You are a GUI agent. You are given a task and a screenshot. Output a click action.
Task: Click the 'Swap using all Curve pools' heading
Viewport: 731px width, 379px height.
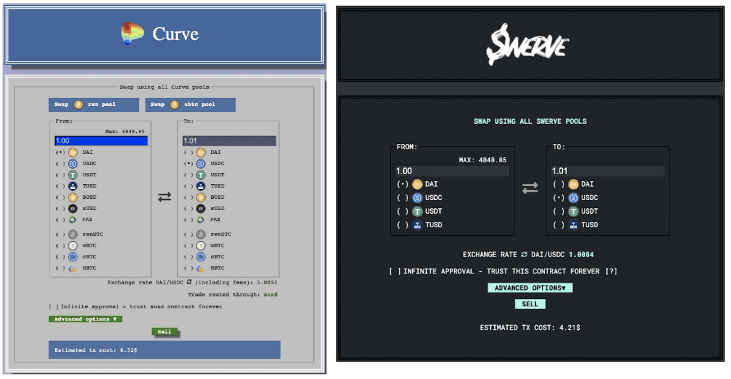pos(164,87)
